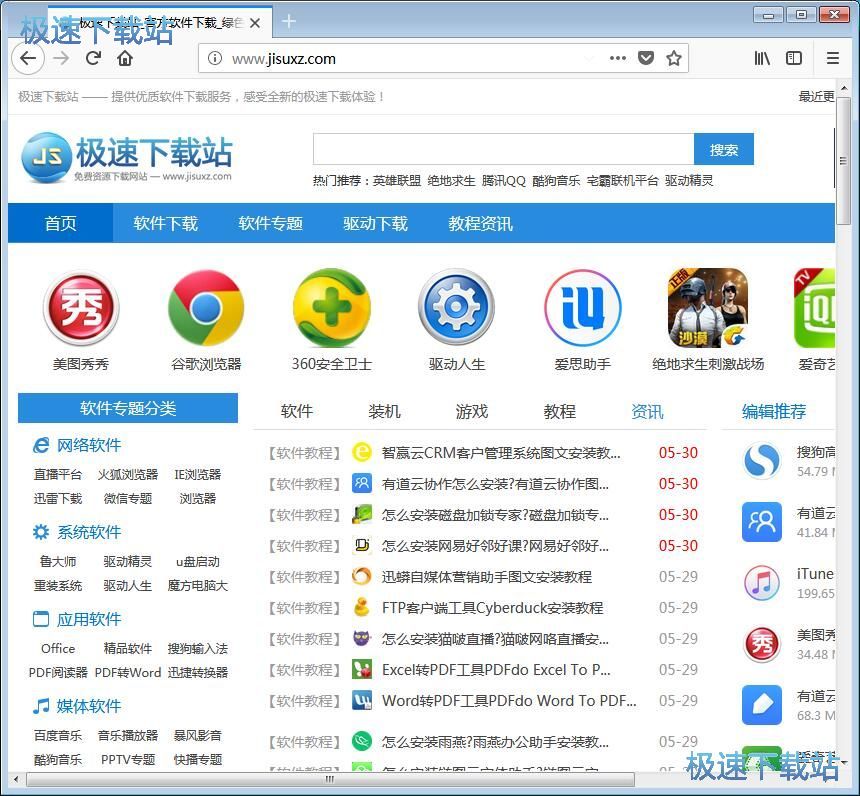860x796 pixels.
Task: Open the 美图秀秀 app icon
Action: pyautogui.click(x=81, y=308)
